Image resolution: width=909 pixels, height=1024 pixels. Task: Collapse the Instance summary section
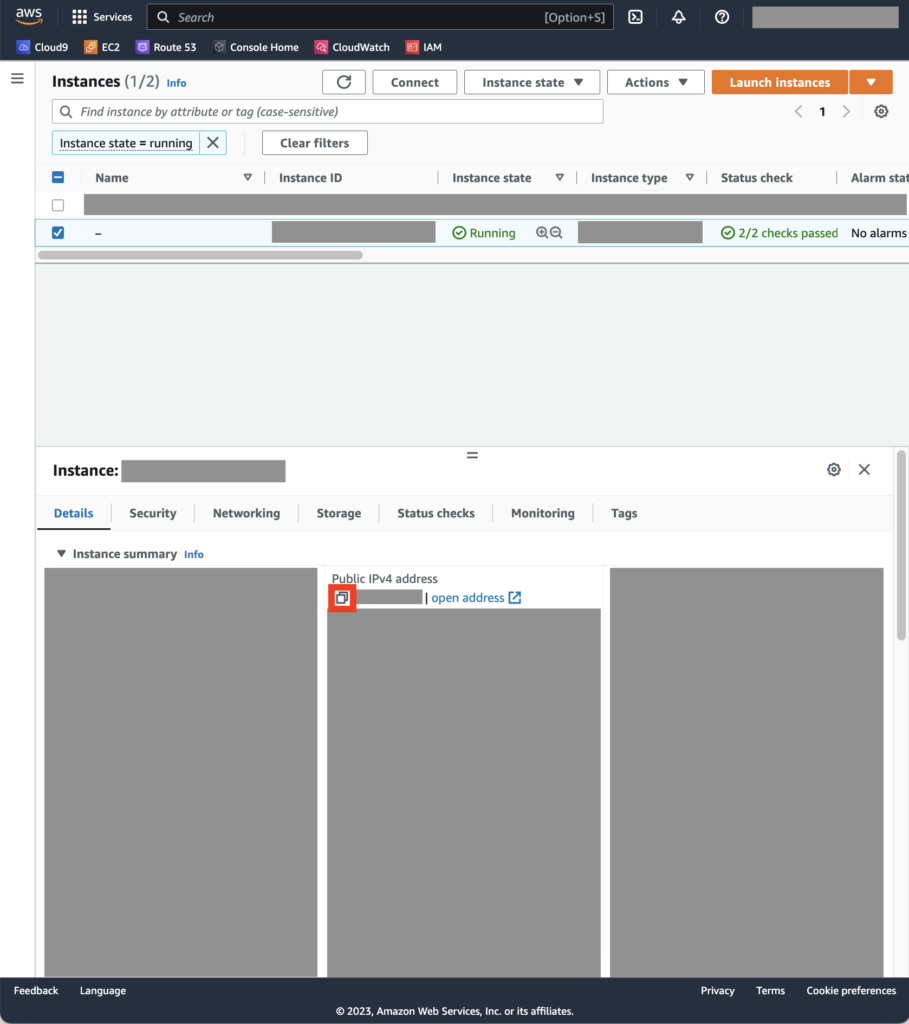click(61, 554)
